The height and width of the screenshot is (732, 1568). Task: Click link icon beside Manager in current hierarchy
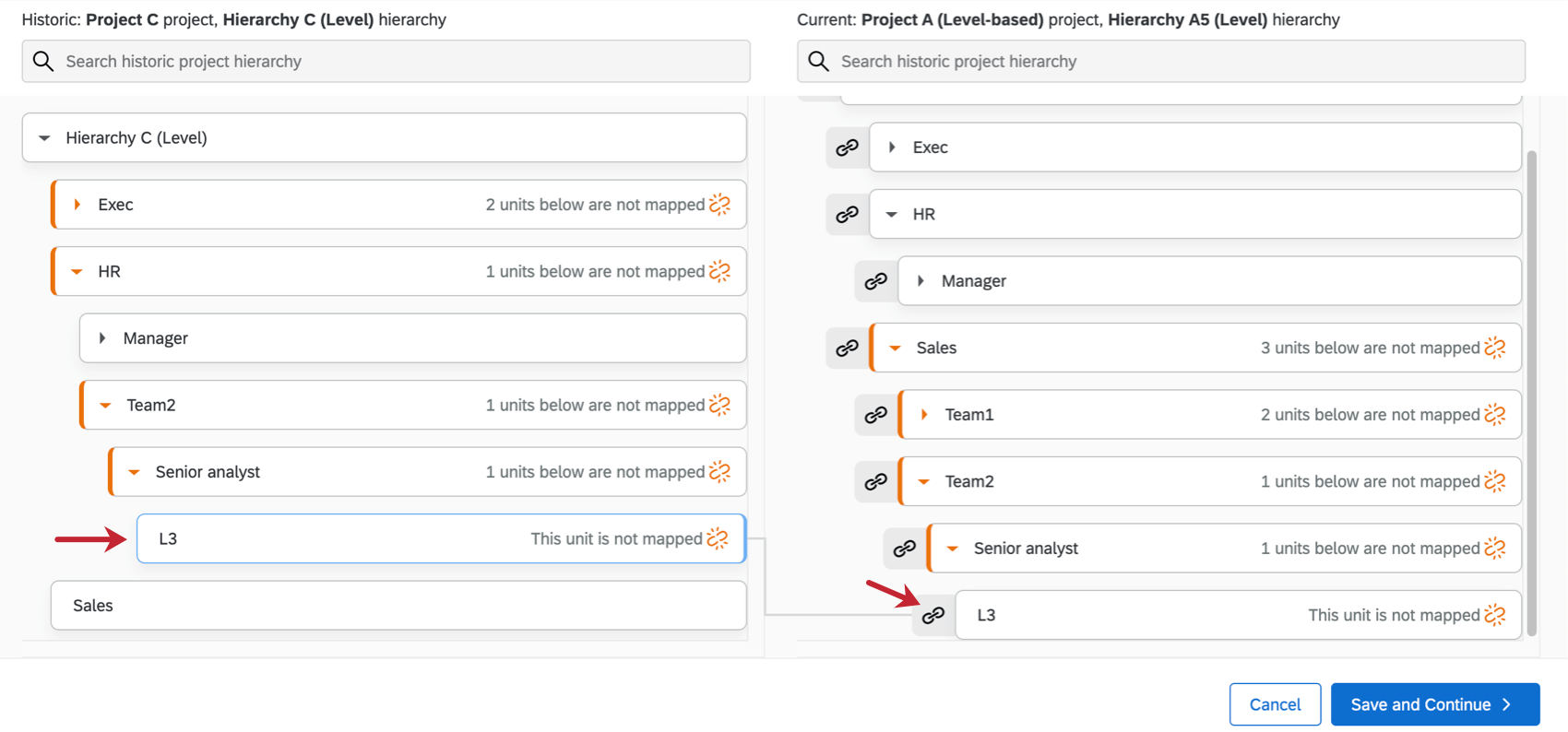tap(875, 281)
